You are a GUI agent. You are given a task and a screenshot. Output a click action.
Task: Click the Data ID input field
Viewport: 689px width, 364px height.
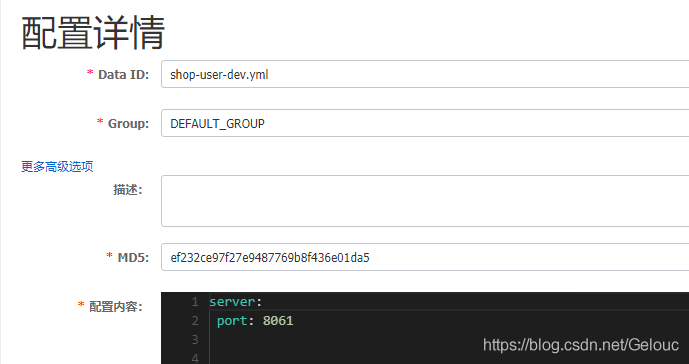[x=425, y=74]
